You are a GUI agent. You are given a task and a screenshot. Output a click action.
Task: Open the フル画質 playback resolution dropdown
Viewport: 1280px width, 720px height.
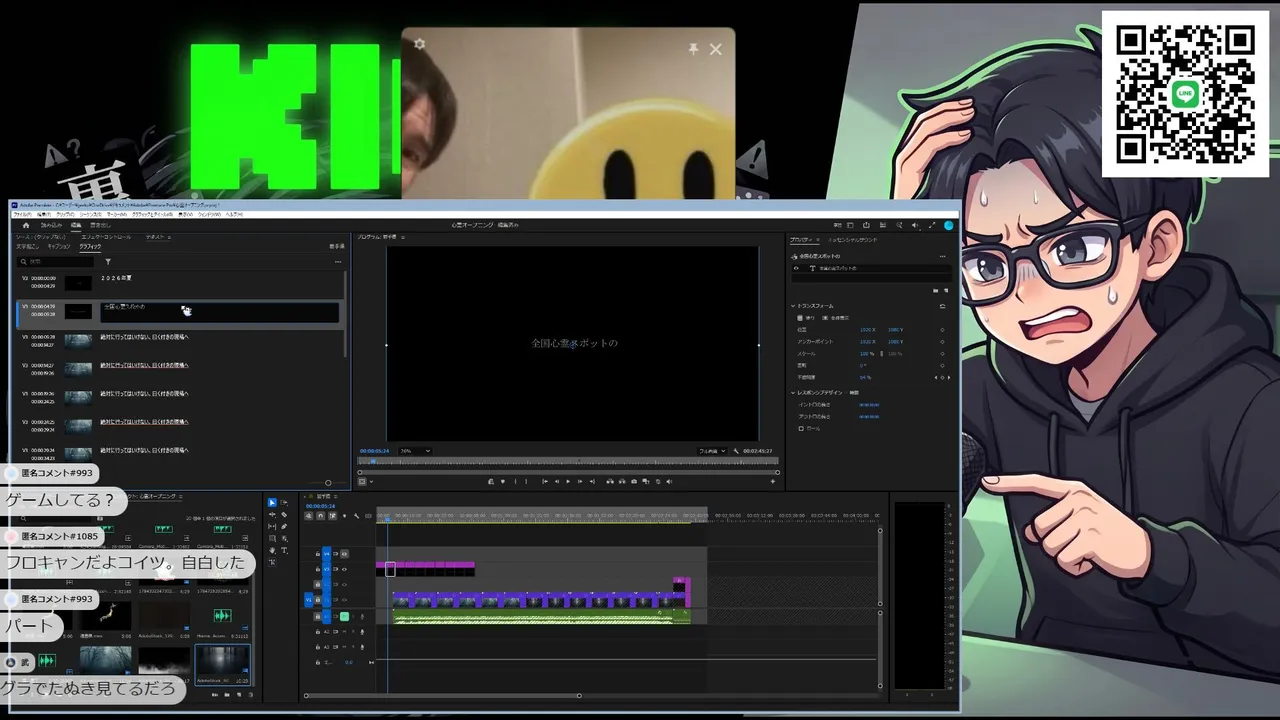click(x=712, y=451)
